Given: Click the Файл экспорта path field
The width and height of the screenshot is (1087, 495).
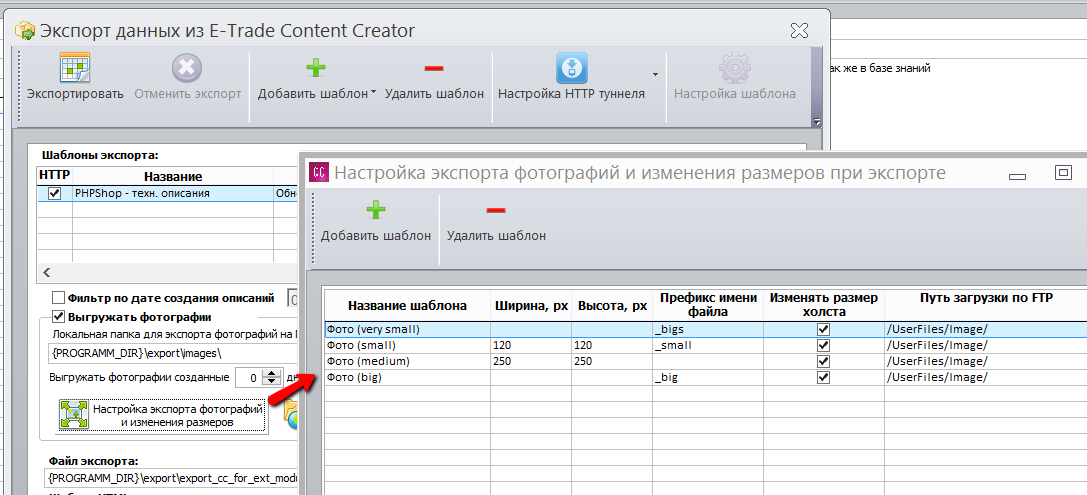Looking at the screenshot, I should 172,478.
